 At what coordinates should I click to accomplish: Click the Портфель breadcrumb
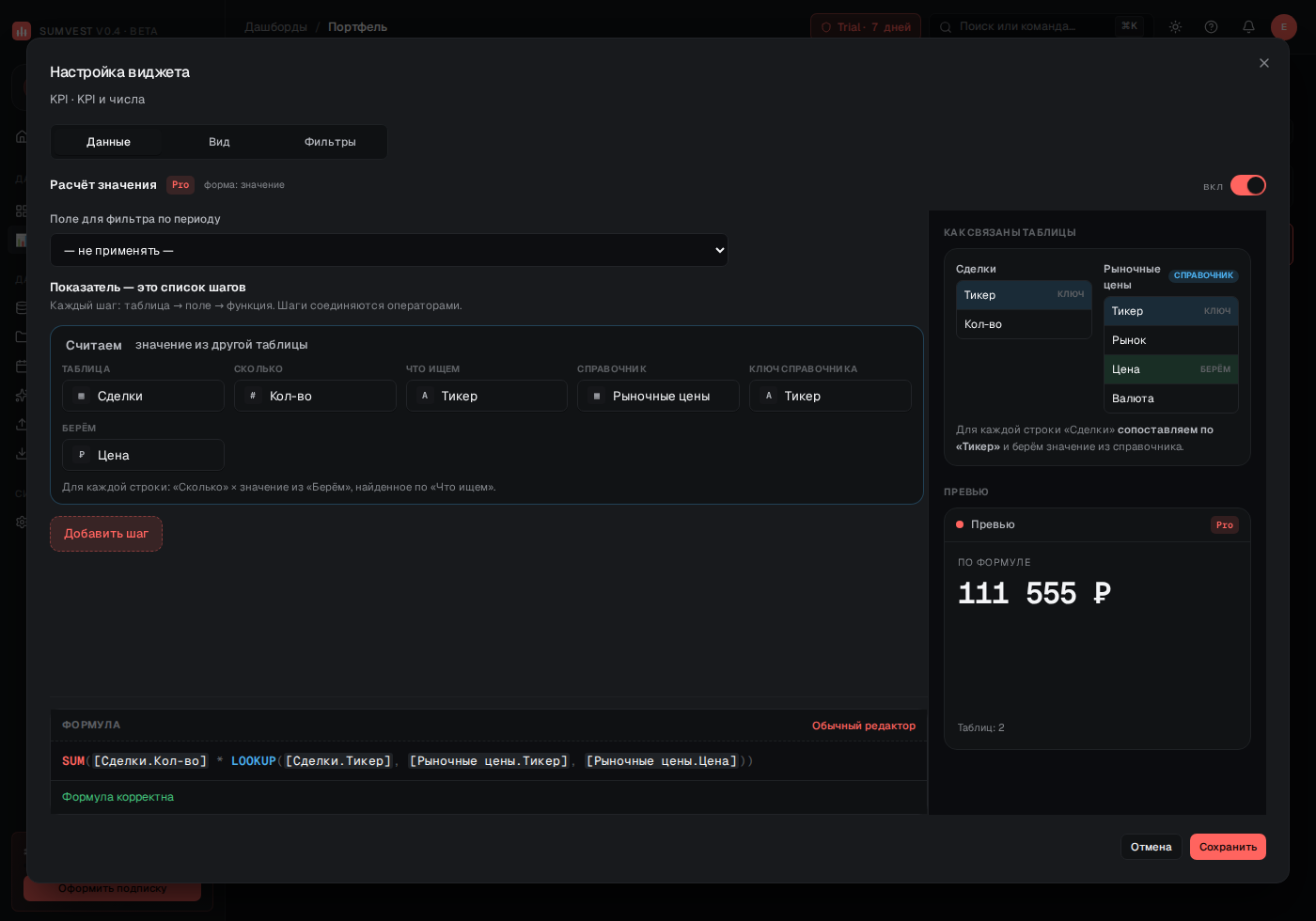[357, 27]
